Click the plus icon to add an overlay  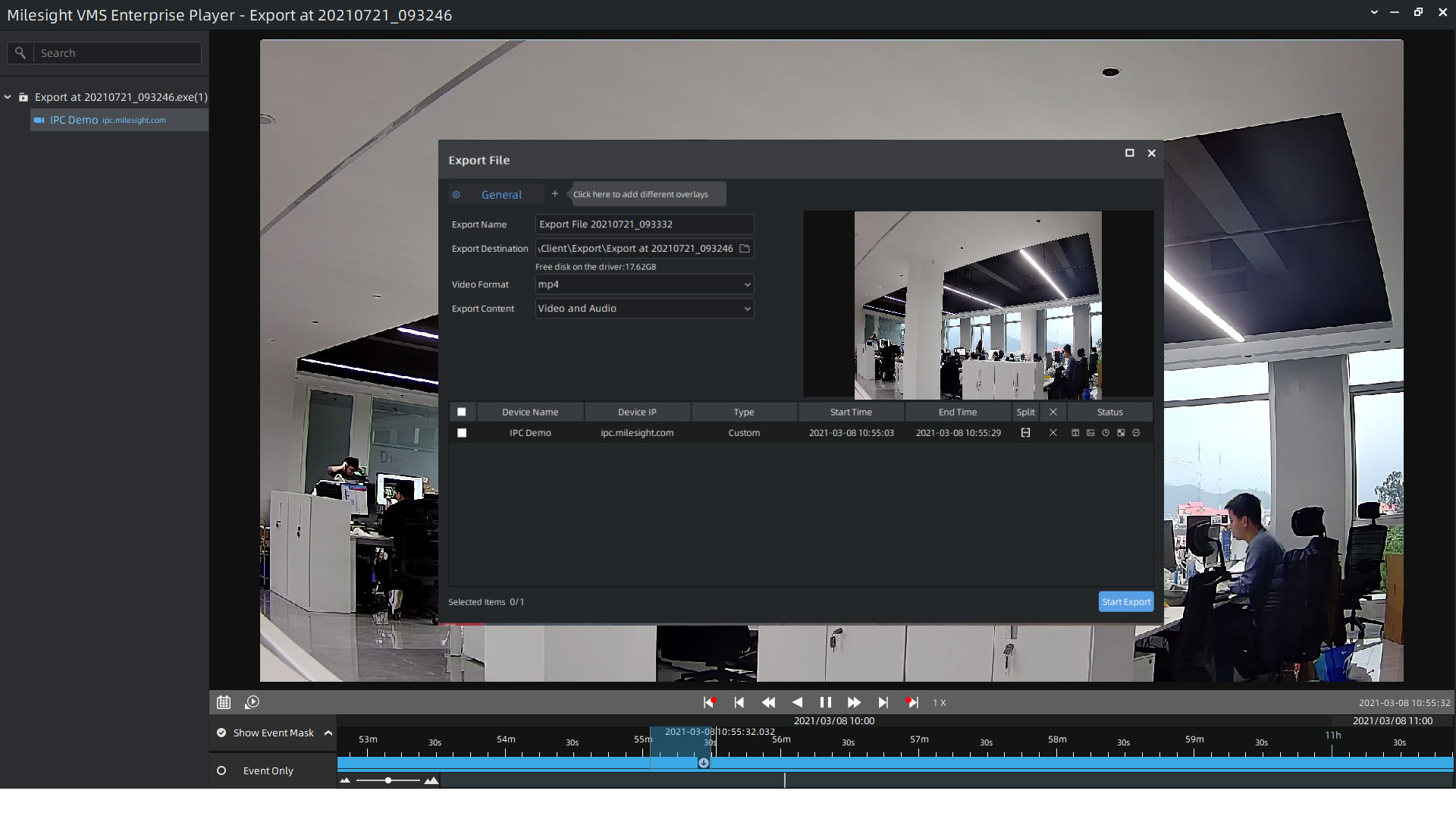click(554, 194)
